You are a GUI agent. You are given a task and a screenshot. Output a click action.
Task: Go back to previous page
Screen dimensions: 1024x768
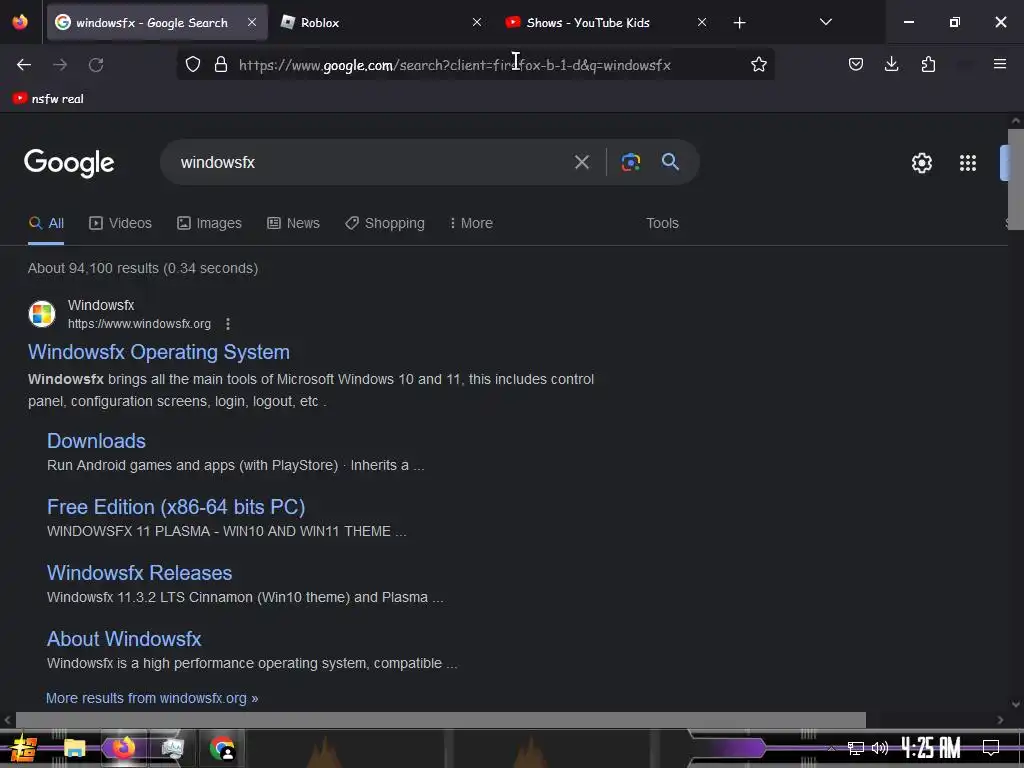tap(24, 65)
